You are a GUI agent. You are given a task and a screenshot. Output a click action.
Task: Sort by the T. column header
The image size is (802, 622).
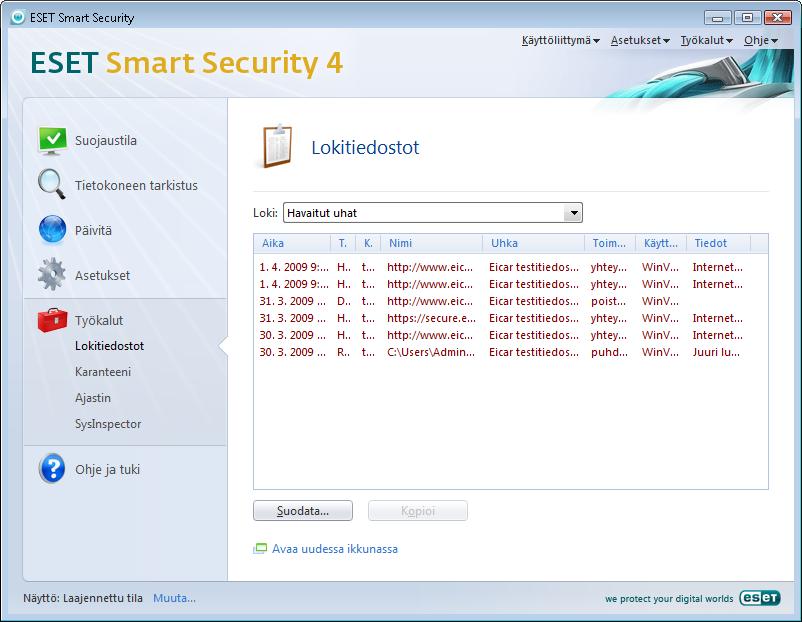pyautogui.click(x=343, y=243)
